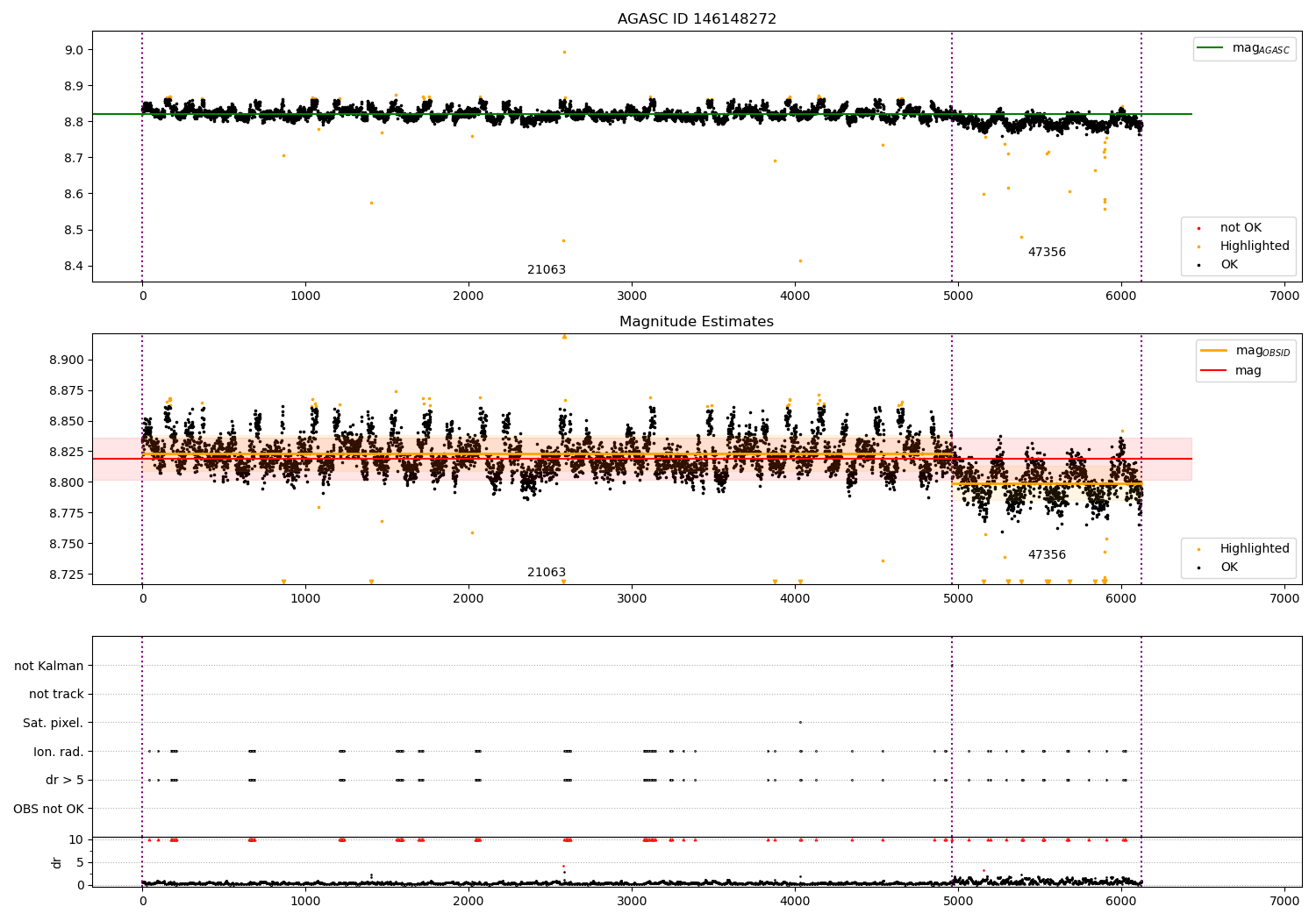This screenshot has height=921, width=1316.
Task: Click the 'not Kalman' row label
Action: click(49, 666)
